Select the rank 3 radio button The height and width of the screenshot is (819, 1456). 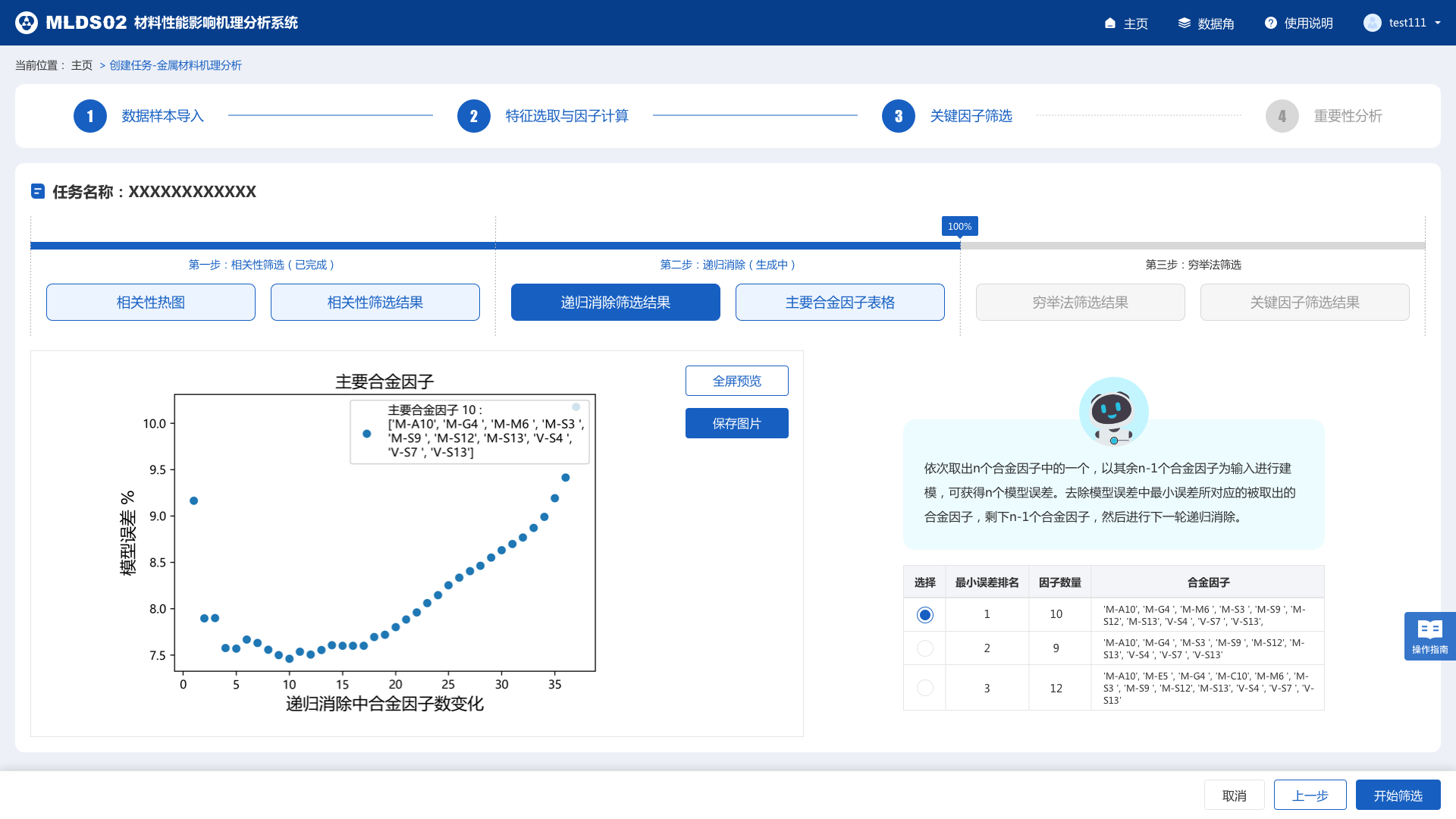pyautogui.click(x=924, y=688)
